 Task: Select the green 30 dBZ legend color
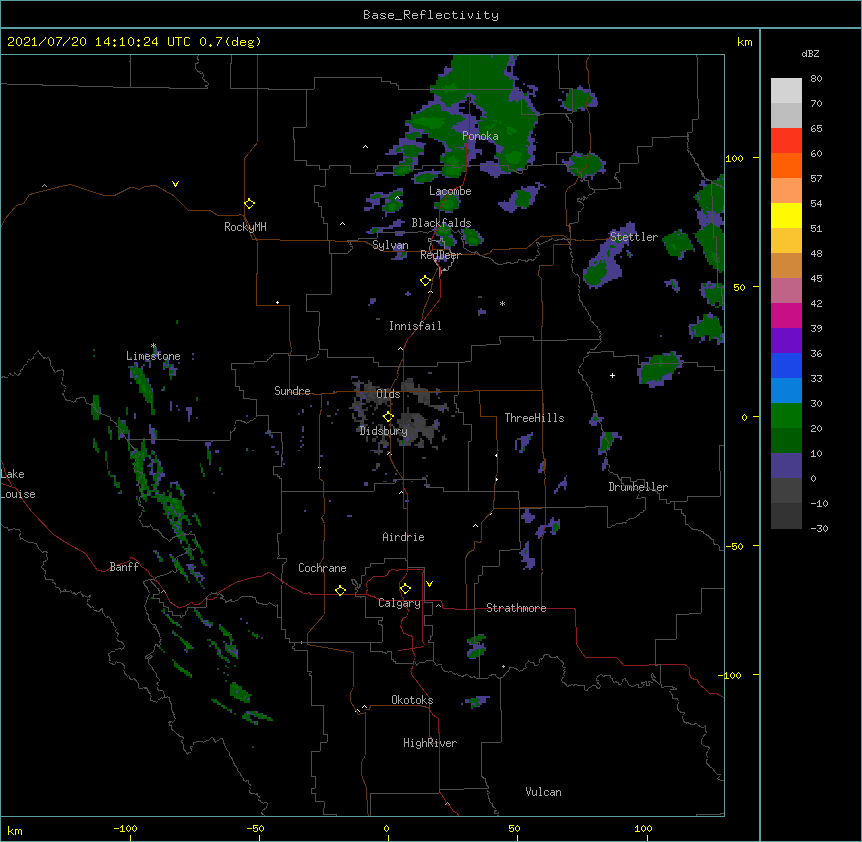[x=786, y=416]
